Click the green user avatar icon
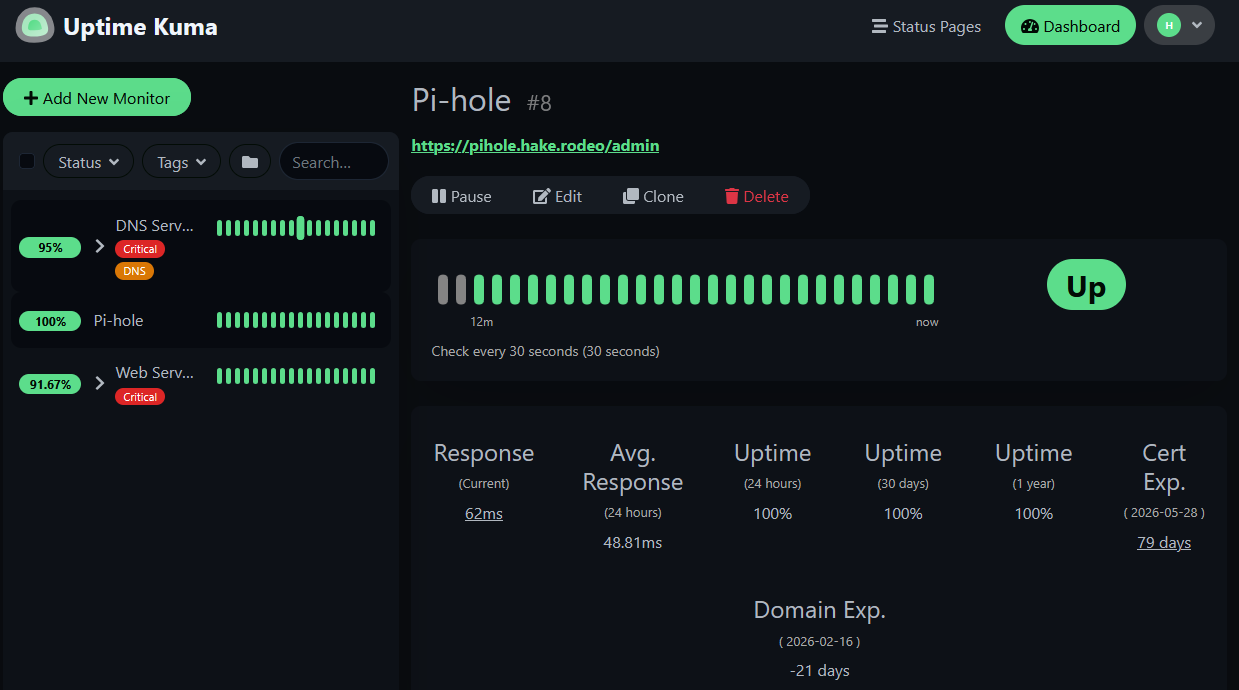 pos(1168,24)
